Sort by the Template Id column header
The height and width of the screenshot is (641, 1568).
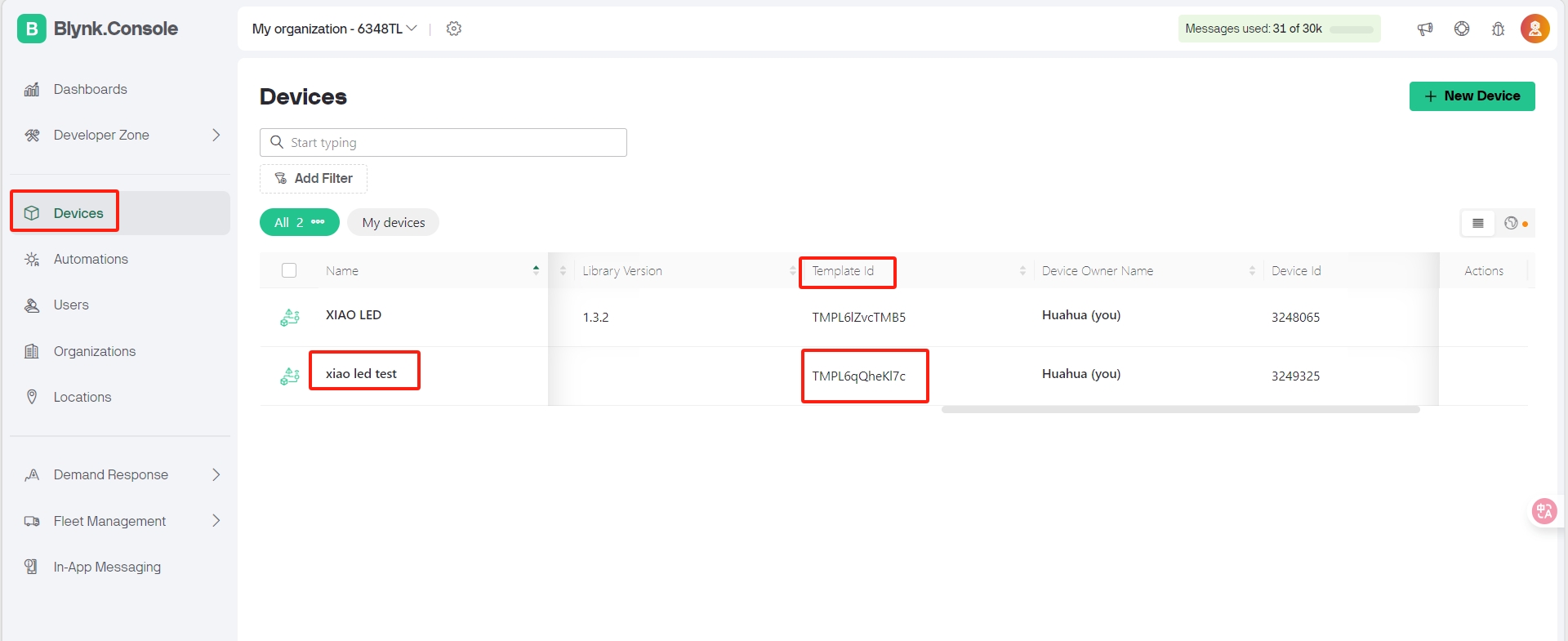pos(843,270)
